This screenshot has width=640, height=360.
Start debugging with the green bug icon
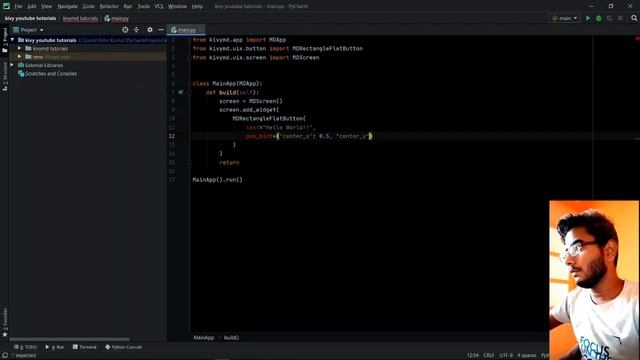598,18
